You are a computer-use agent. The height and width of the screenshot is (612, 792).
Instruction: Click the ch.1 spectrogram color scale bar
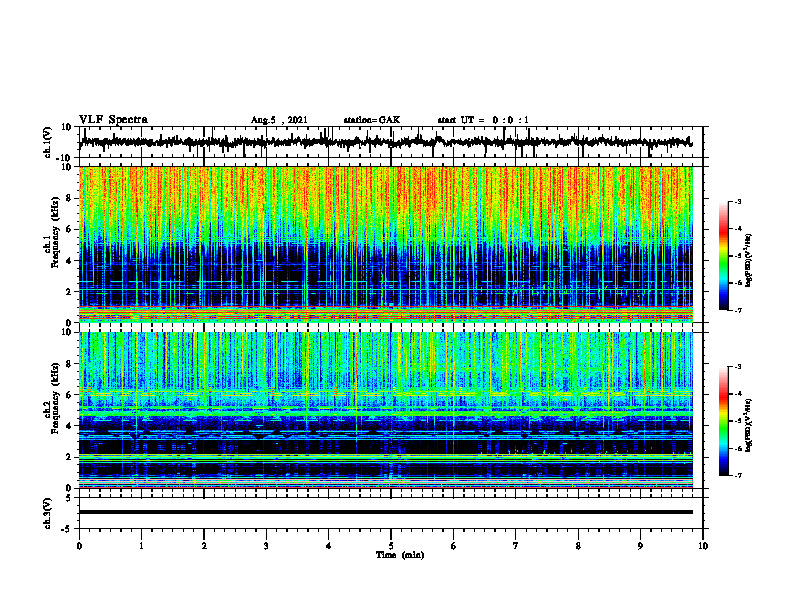724,256
